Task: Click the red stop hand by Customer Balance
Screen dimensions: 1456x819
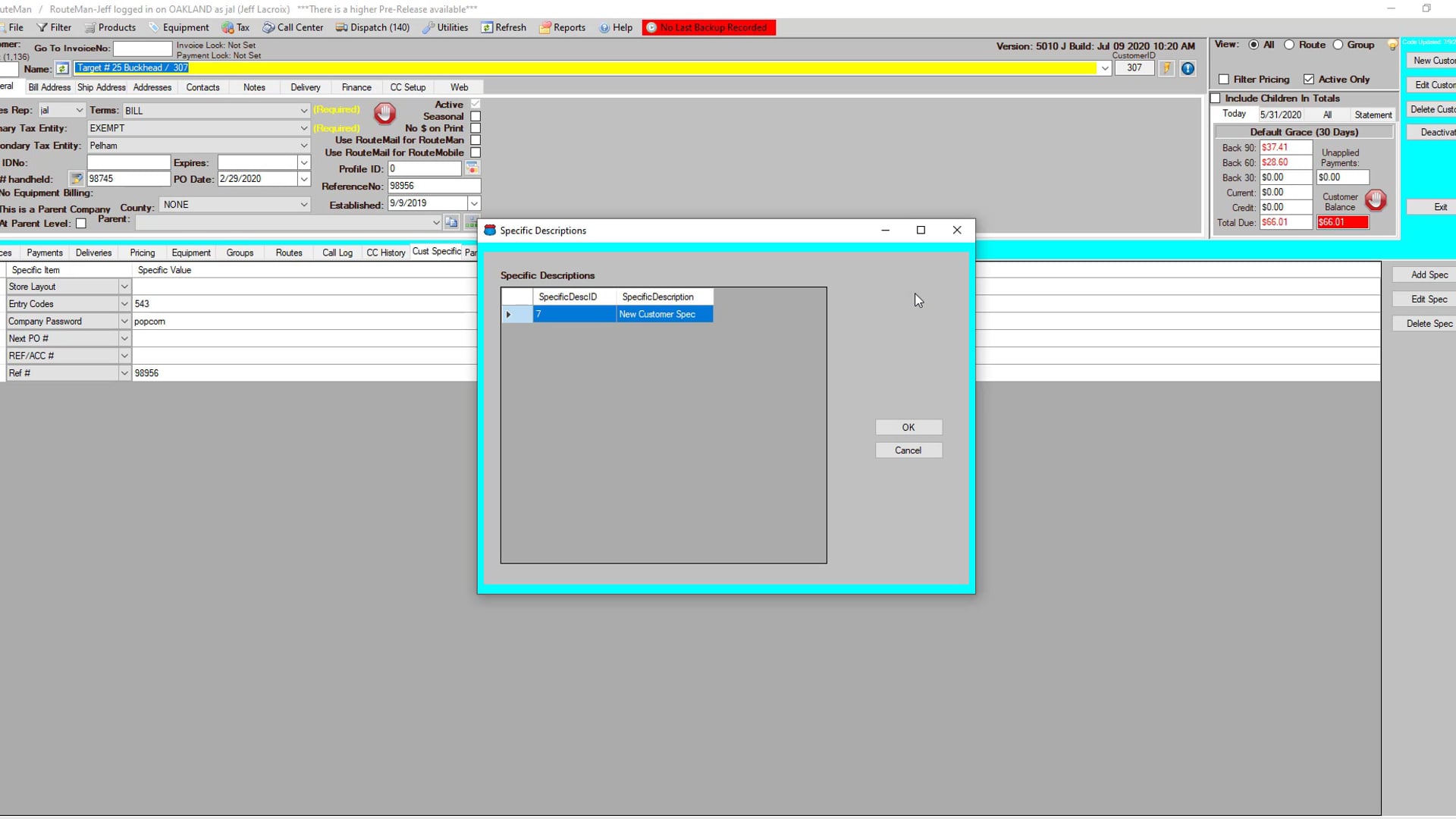Action: click(1376, 200)
